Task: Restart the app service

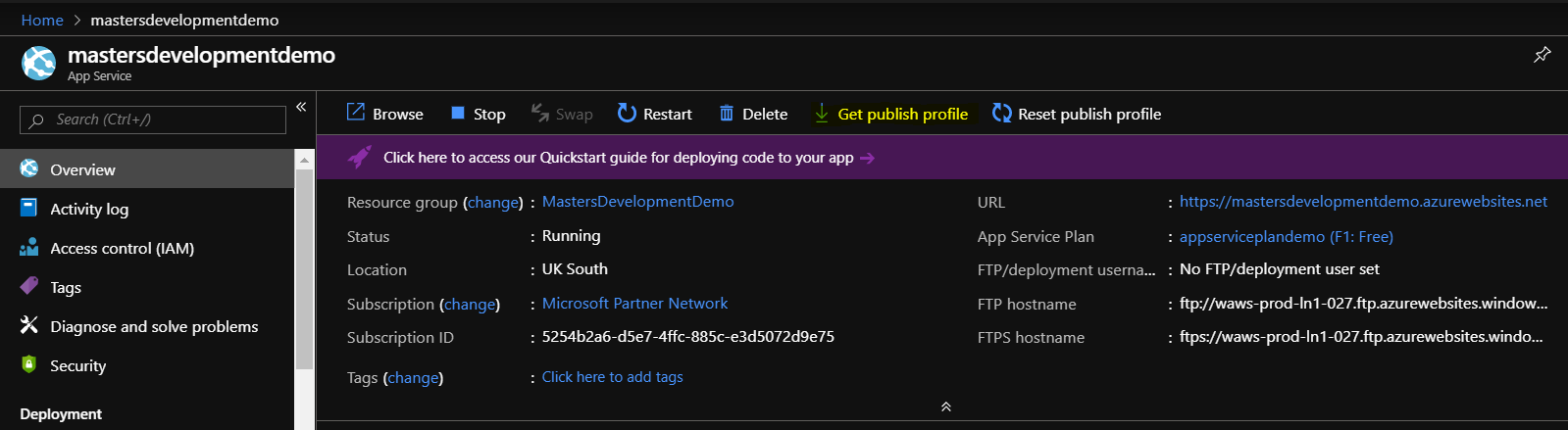Action: pos(654,114)
